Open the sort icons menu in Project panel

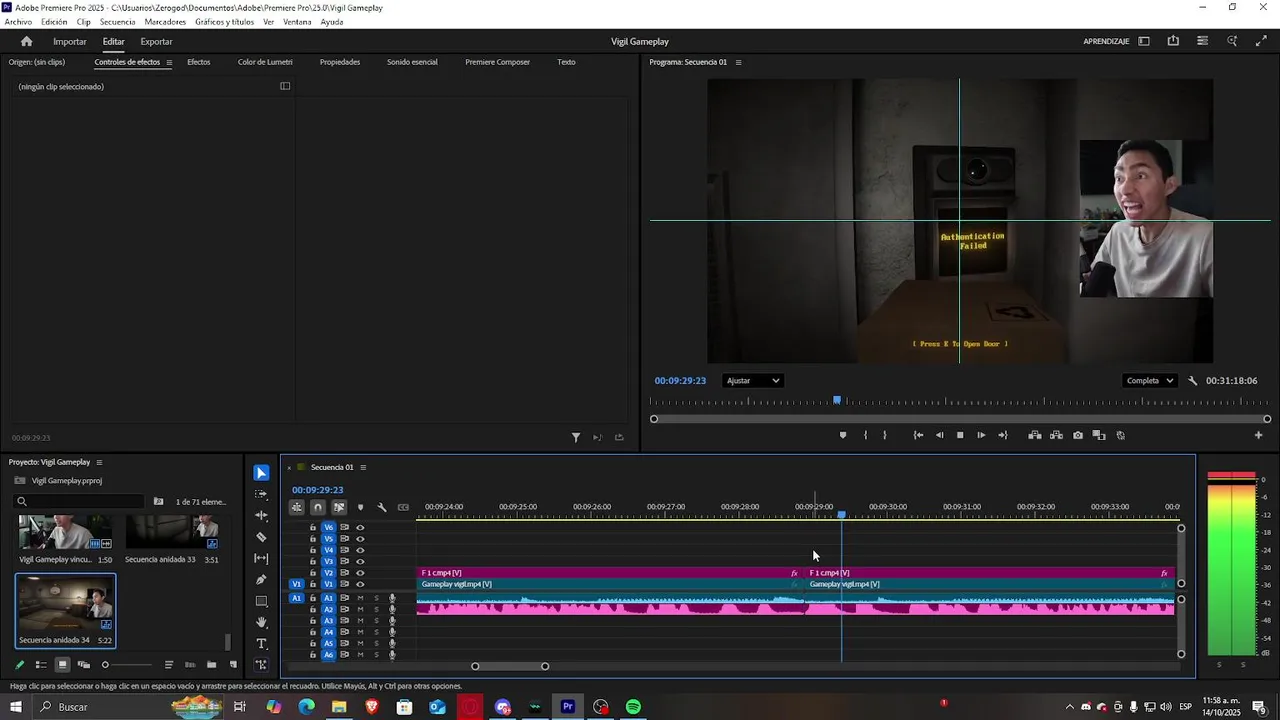[x=169, y=665]
